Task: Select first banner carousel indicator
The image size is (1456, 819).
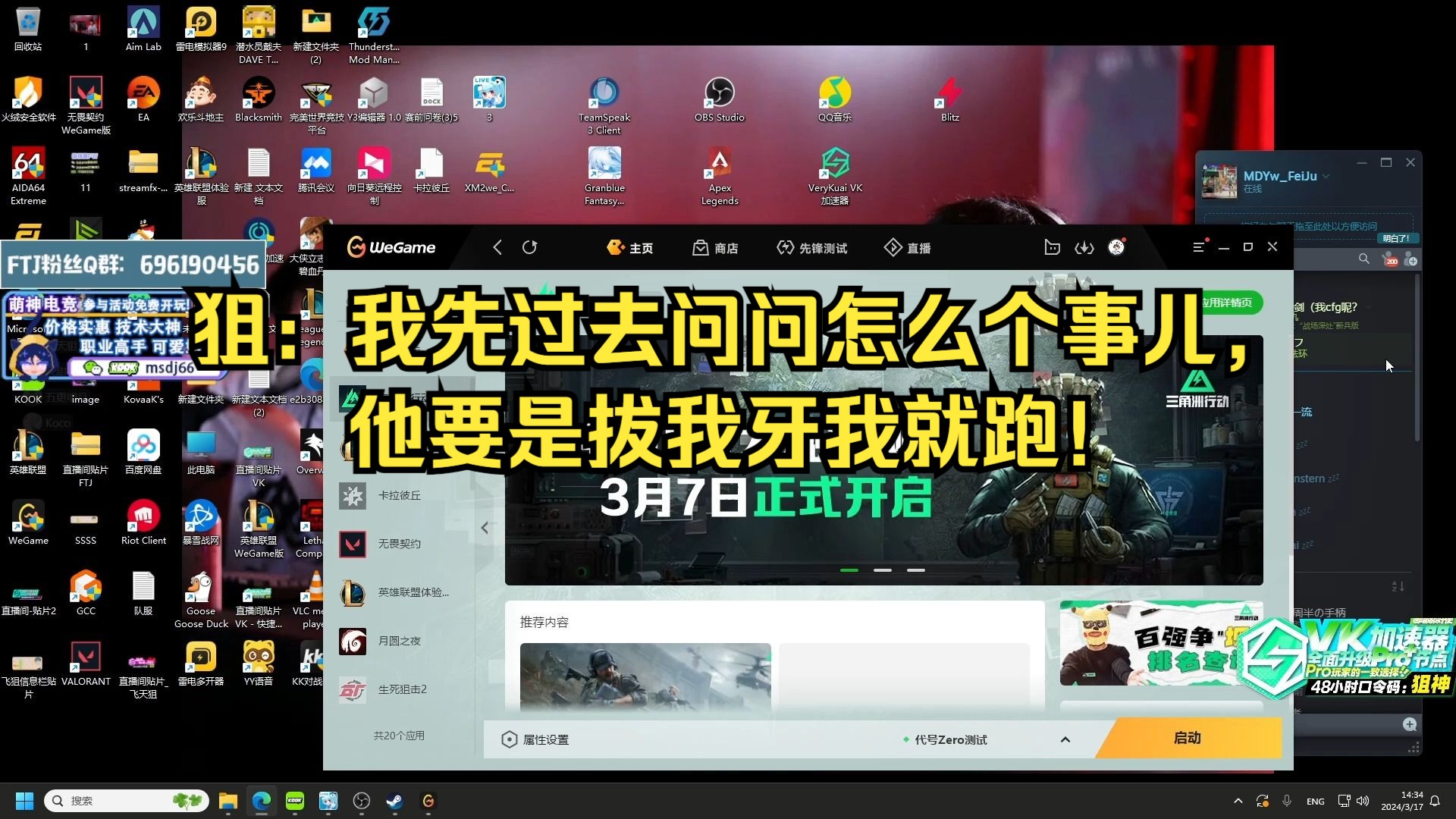Action: pyautogui.click(x=849, y=570)
